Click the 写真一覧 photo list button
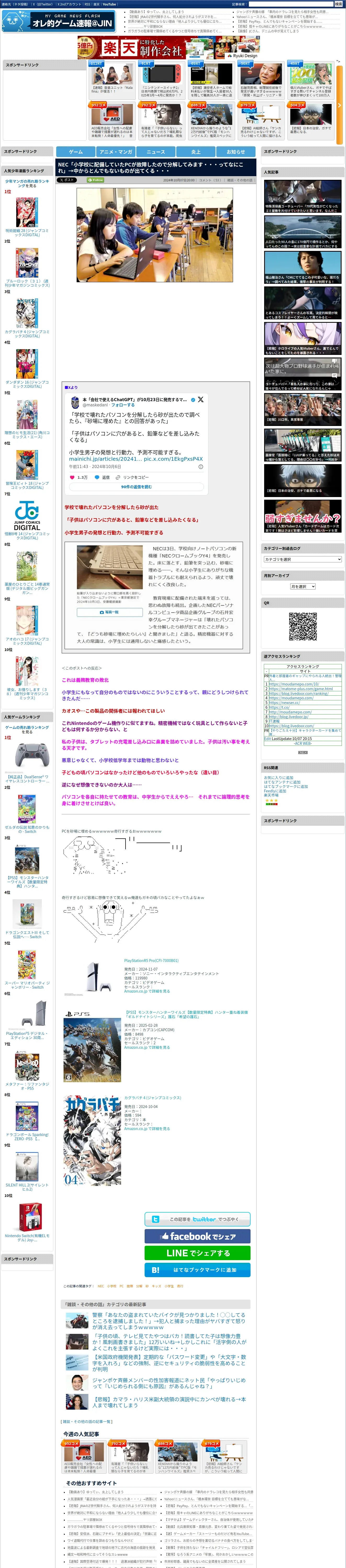The width and height of the screenshot is (346, 1568). pos(110,612)
